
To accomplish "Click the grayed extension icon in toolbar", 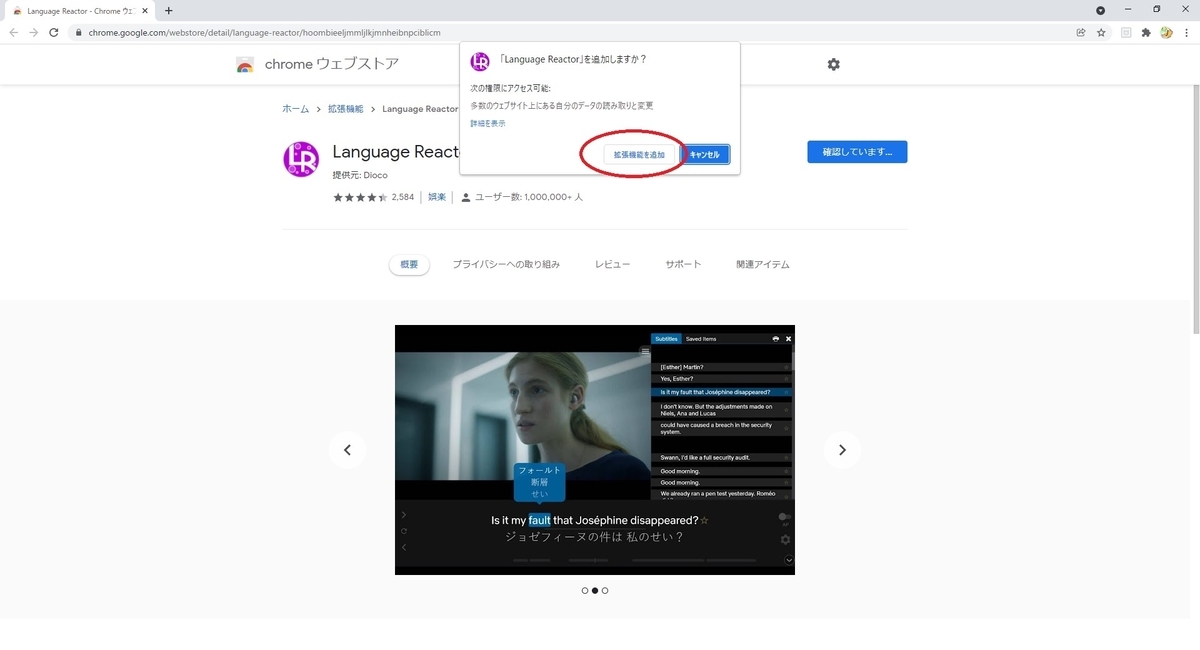I will pyautogui.click(x=1126, y=32).
